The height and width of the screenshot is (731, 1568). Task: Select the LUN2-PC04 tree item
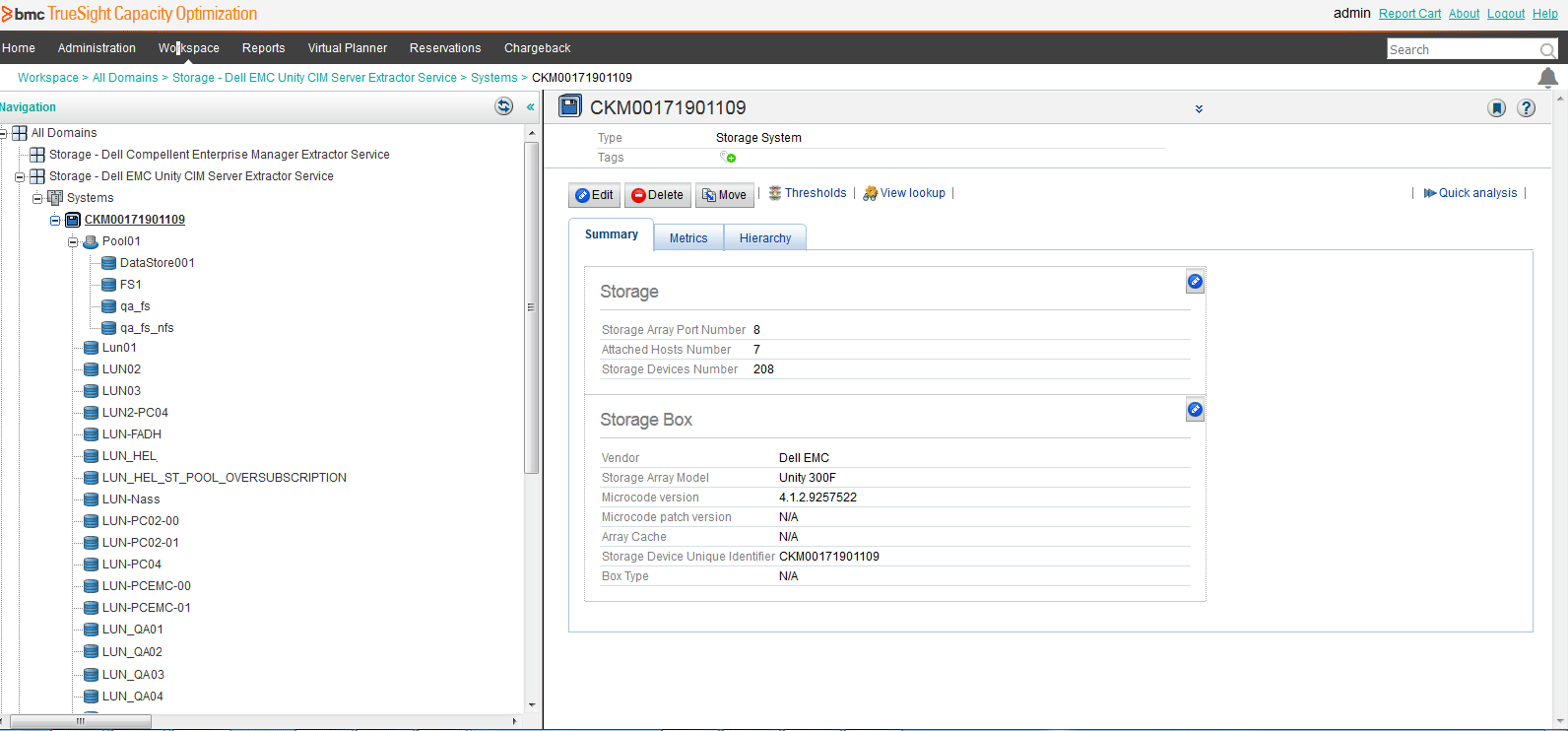pyautogui.click(x=135, y=413)
